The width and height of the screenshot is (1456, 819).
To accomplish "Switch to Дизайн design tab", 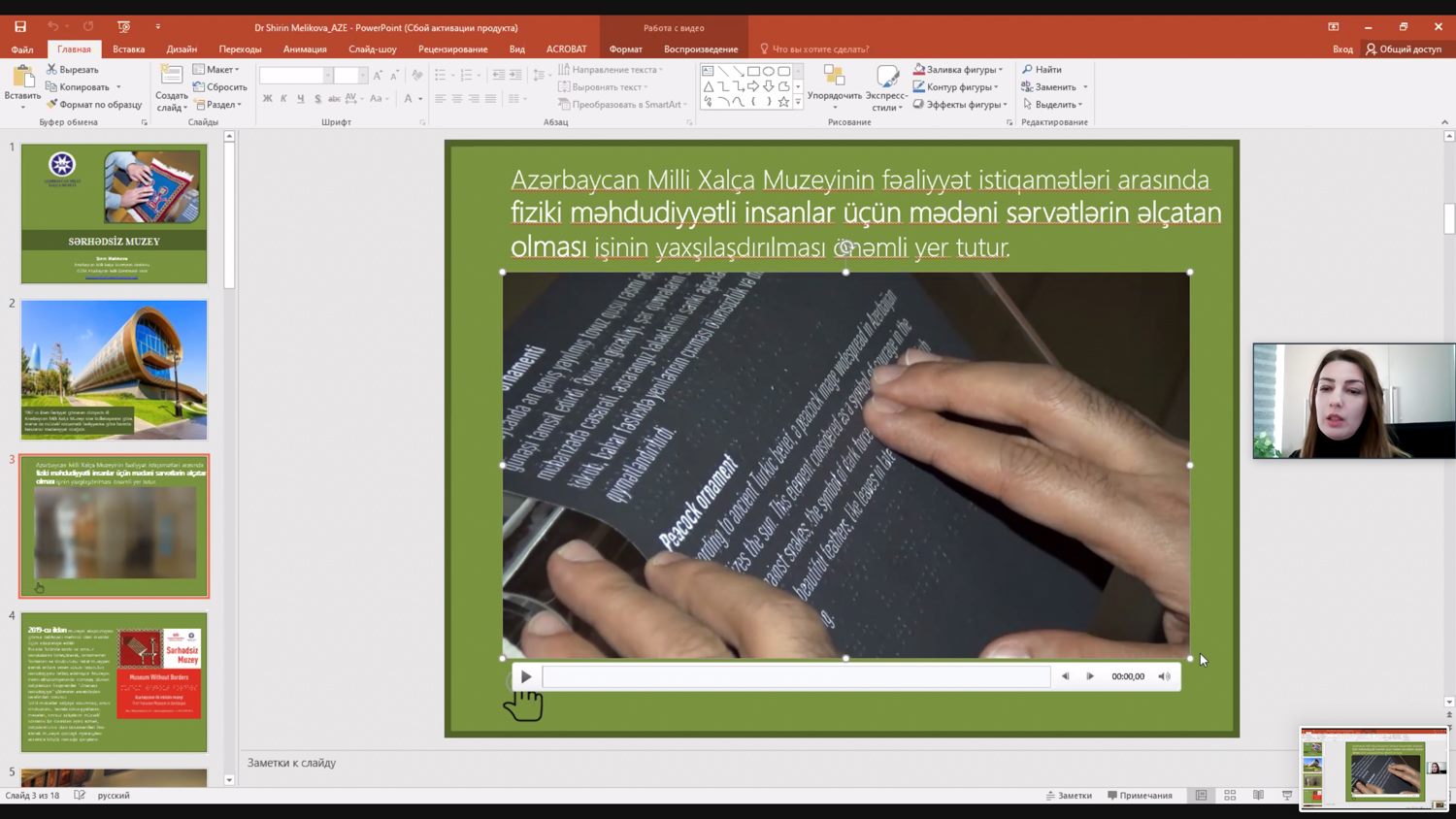I will [x=182, y=49].
